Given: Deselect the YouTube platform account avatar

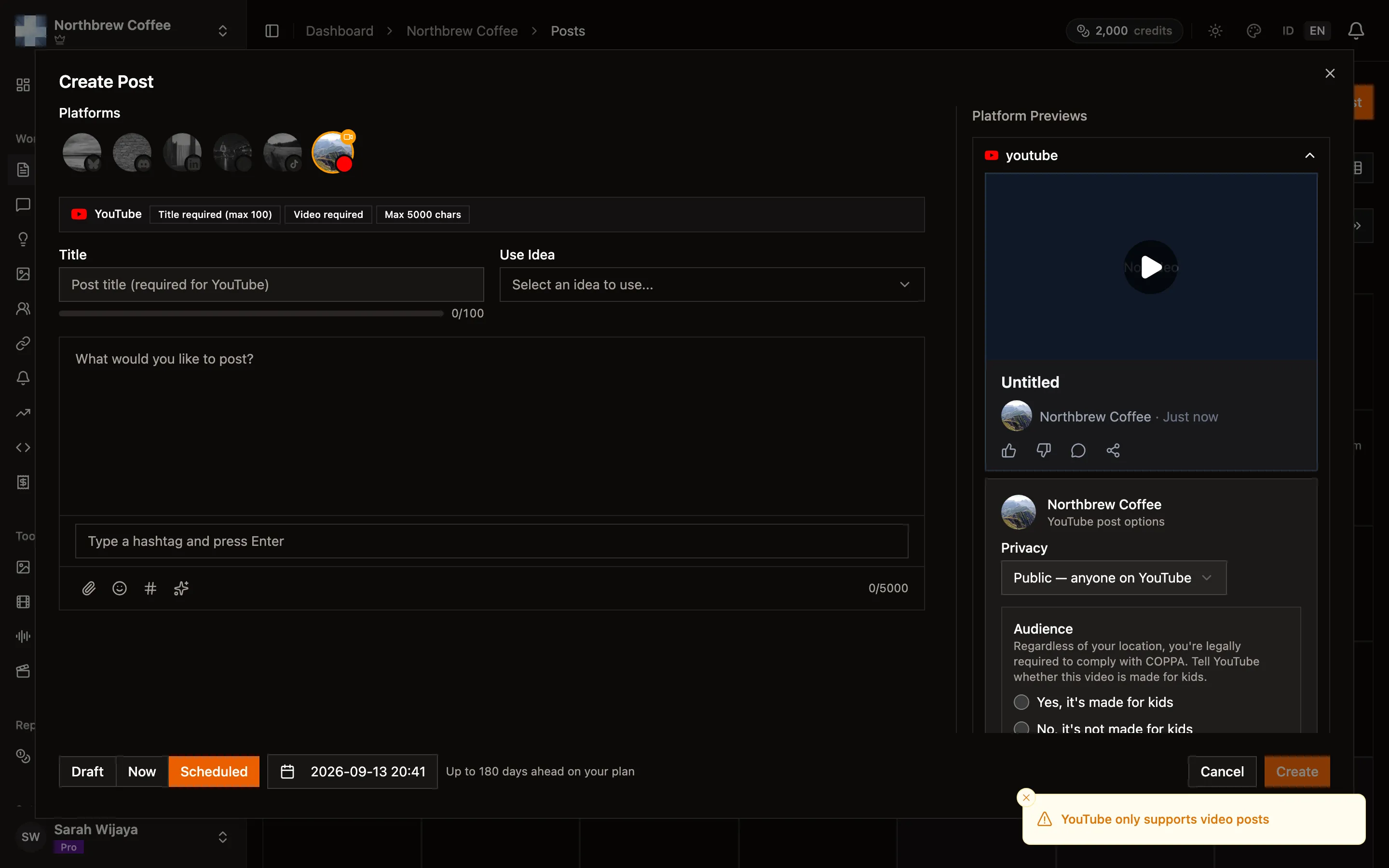Looking at the screenshot, I should pyautogui.click(x=333, y=152).
